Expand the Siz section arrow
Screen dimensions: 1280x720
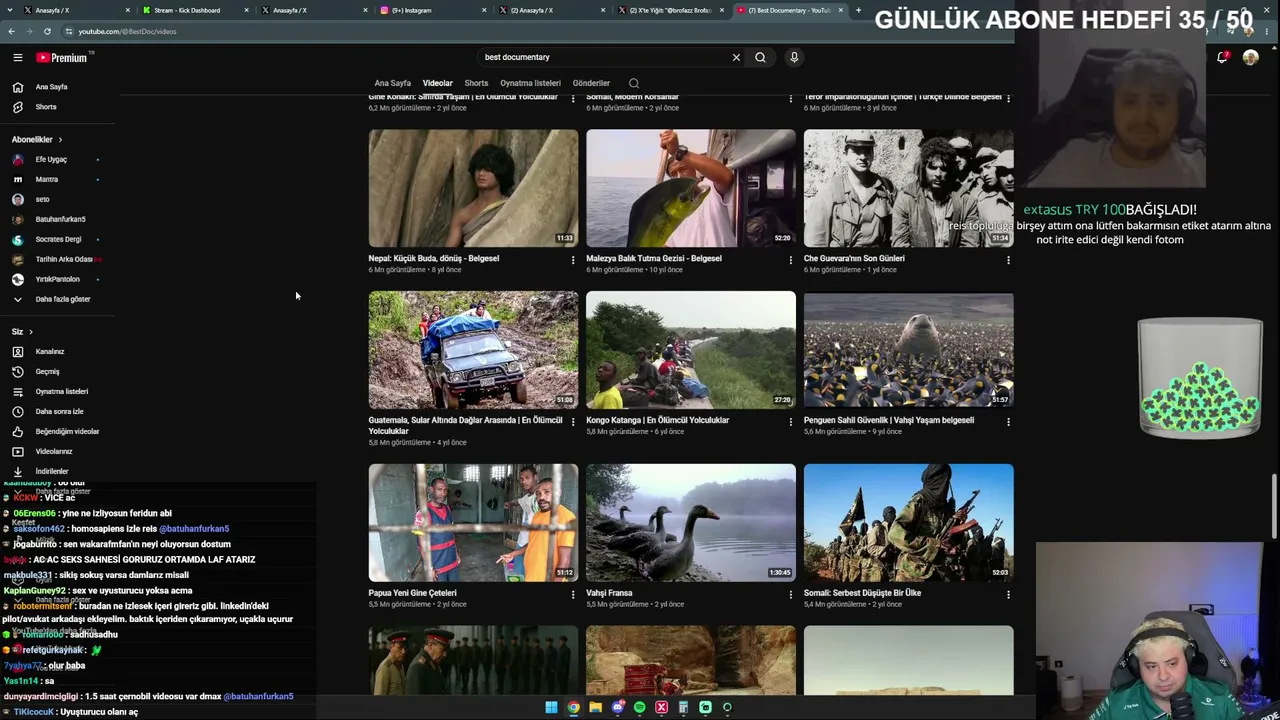30,331
